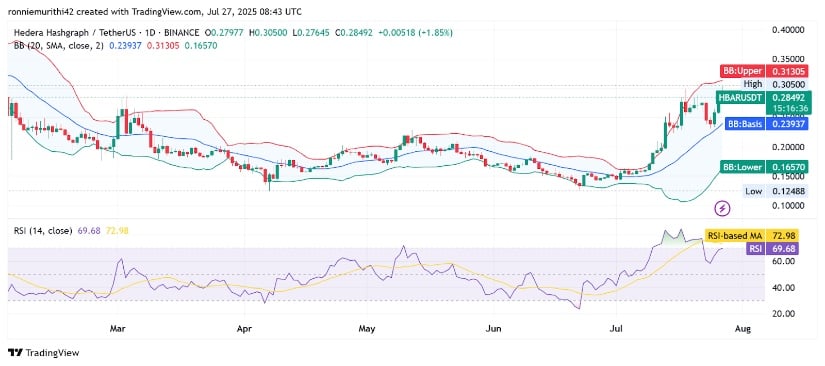Click the 0.20000 price axis value

[788, 147]
